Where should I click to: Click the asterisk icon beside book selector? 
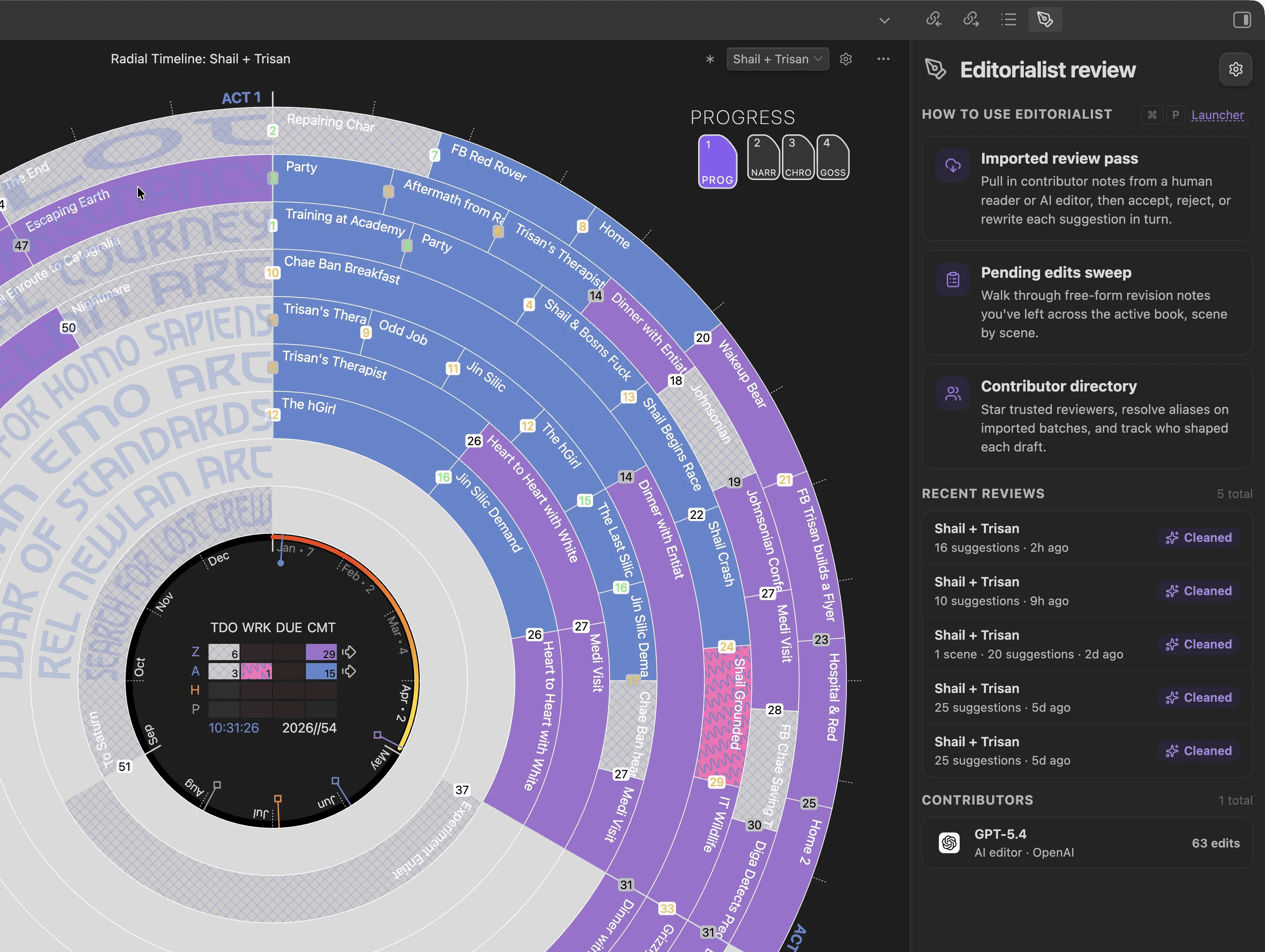710,59
